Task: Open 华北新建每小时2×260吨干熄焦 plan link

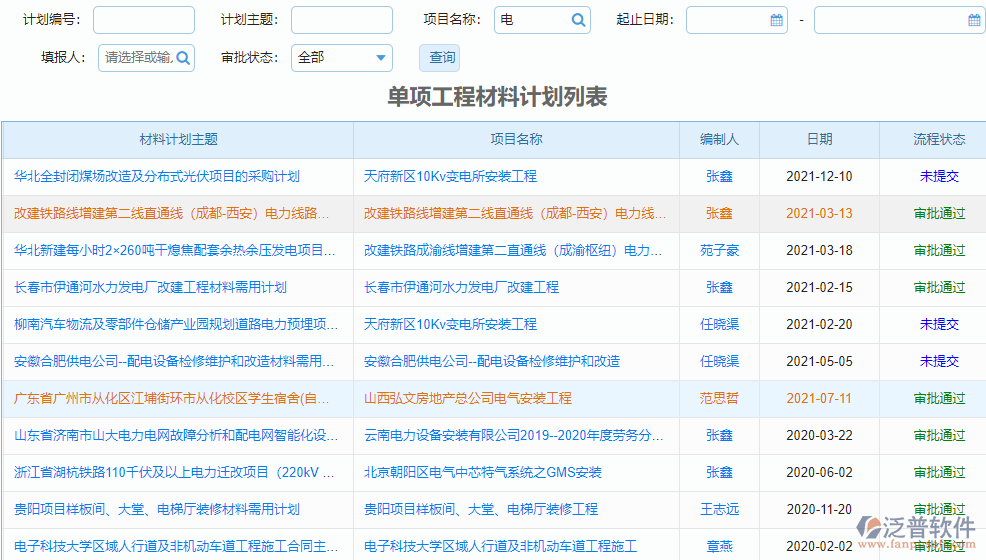Action: 174,251
